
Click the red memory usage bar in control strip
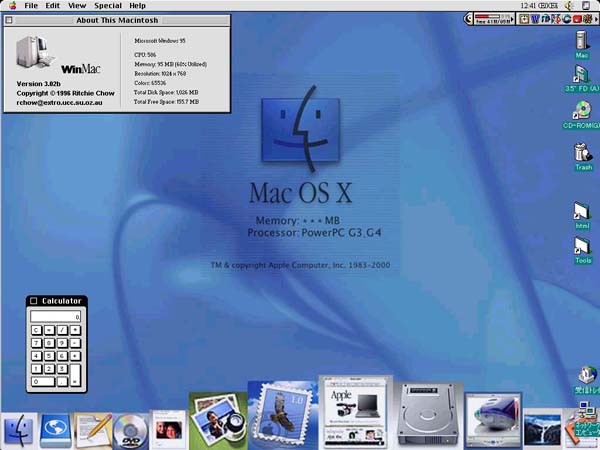coord(488,16)
